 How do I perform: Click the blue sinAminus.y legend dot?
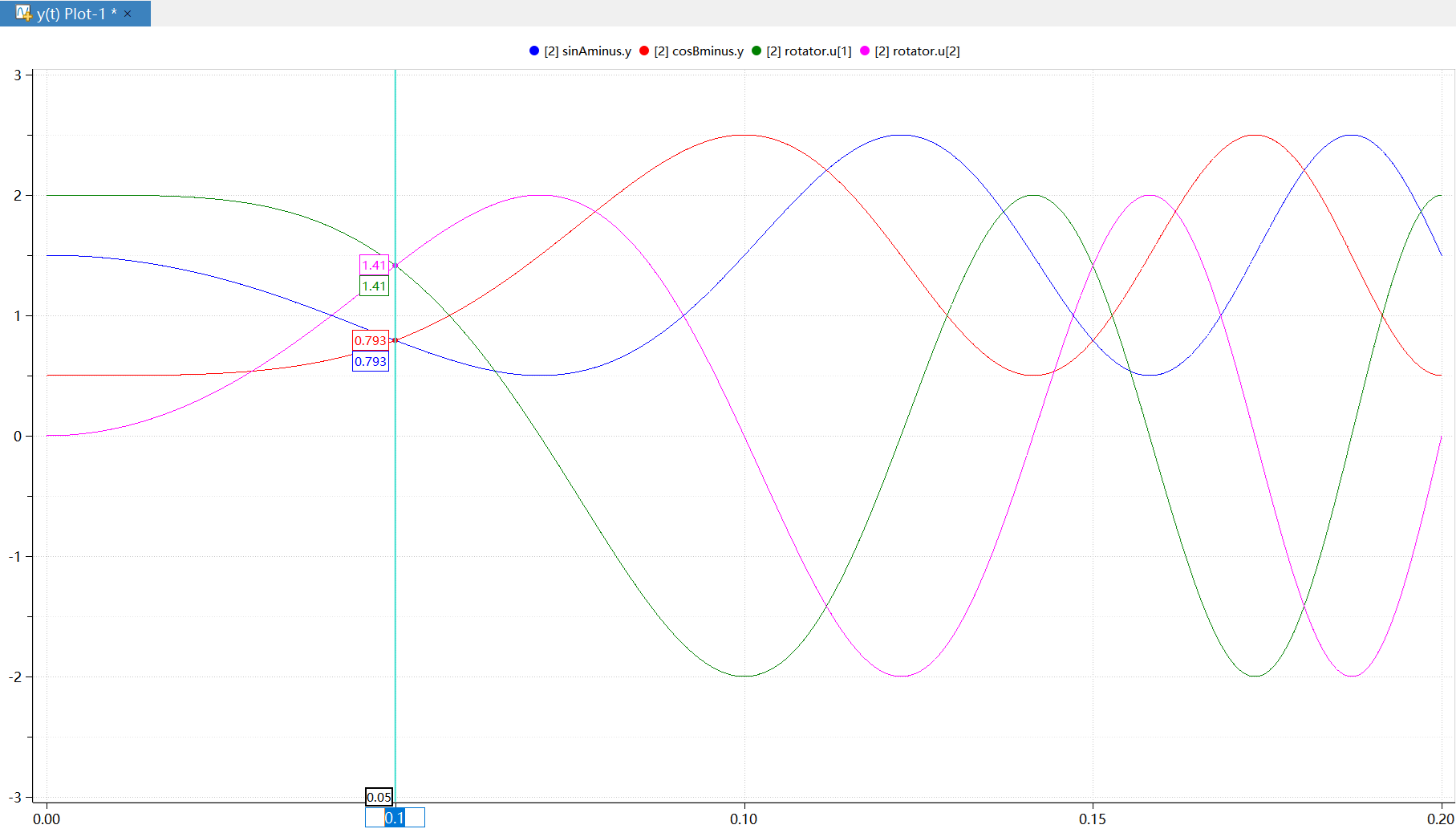(x=534, y=51)
